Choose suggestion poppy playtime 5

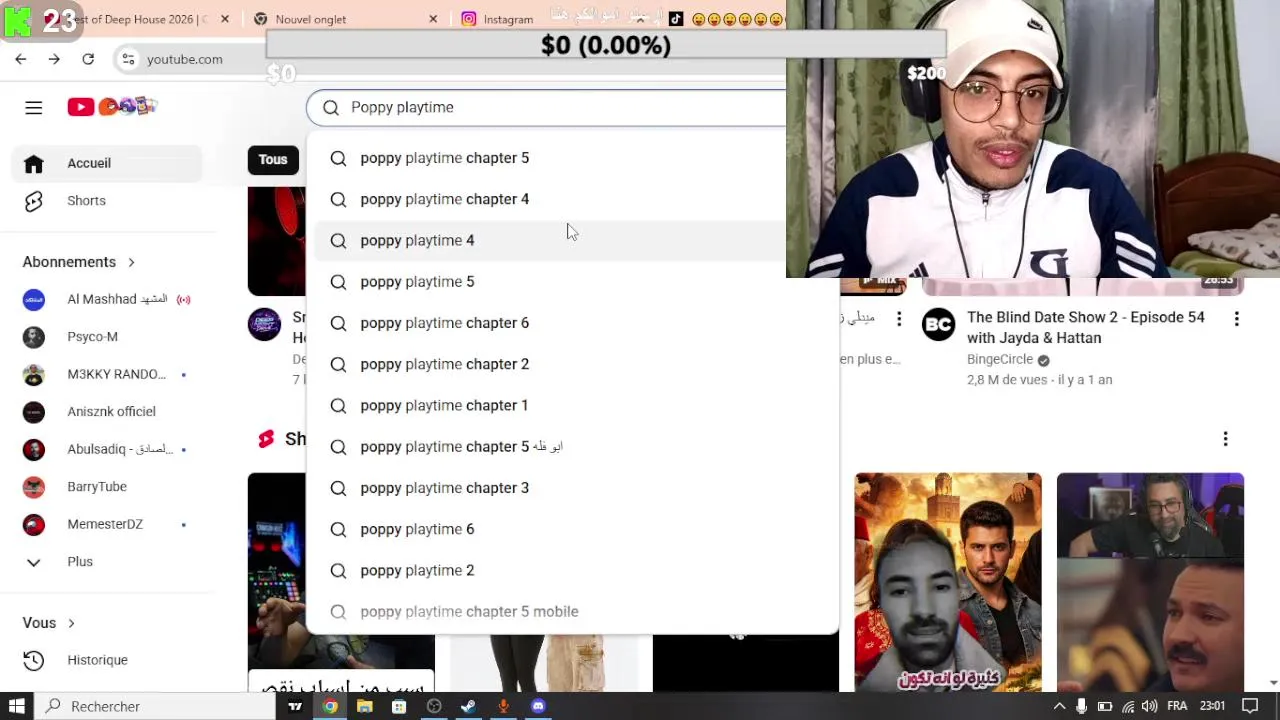click(572, 282)
